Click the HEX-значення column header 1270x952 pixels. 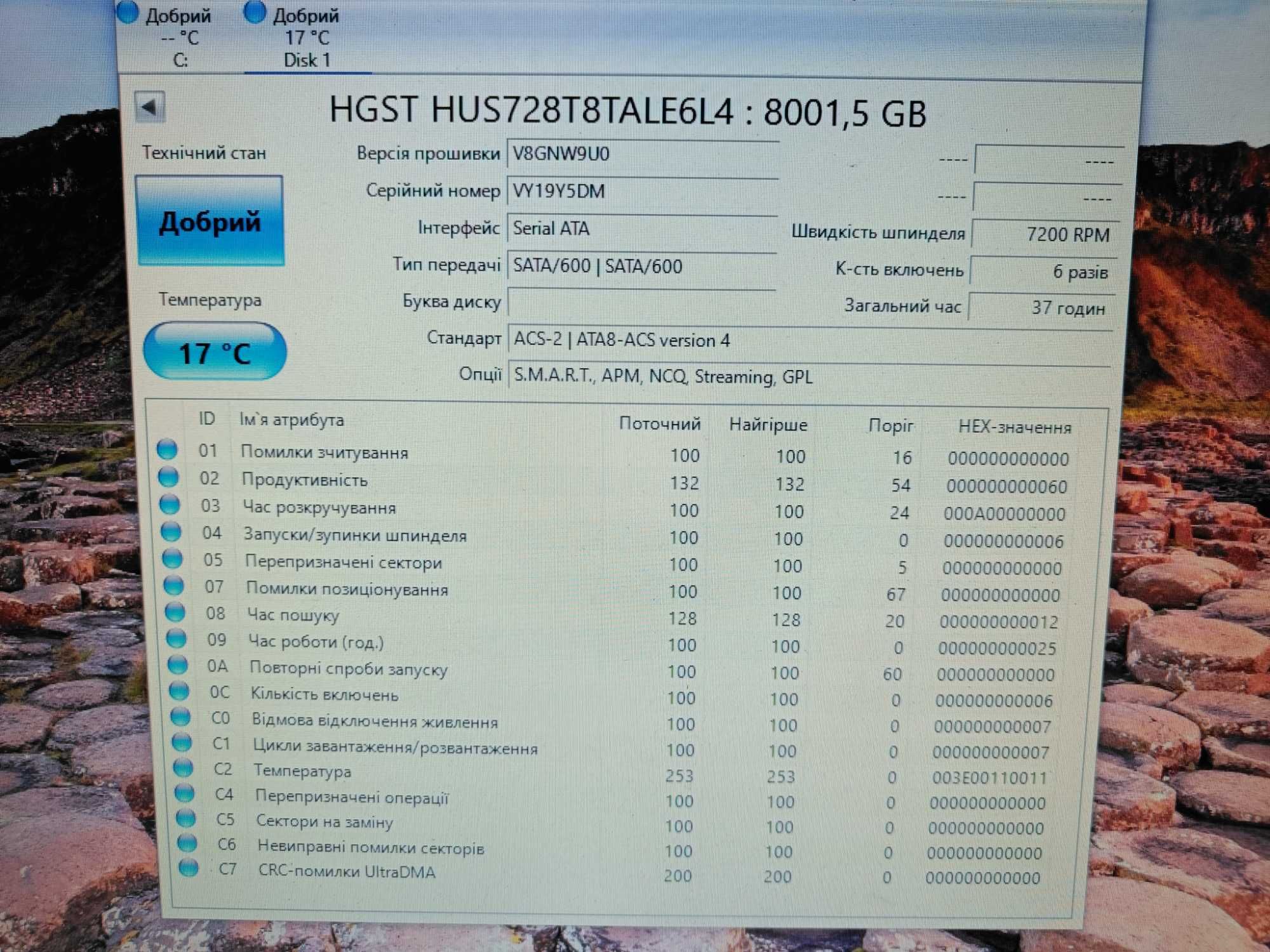coord(1015,427)
